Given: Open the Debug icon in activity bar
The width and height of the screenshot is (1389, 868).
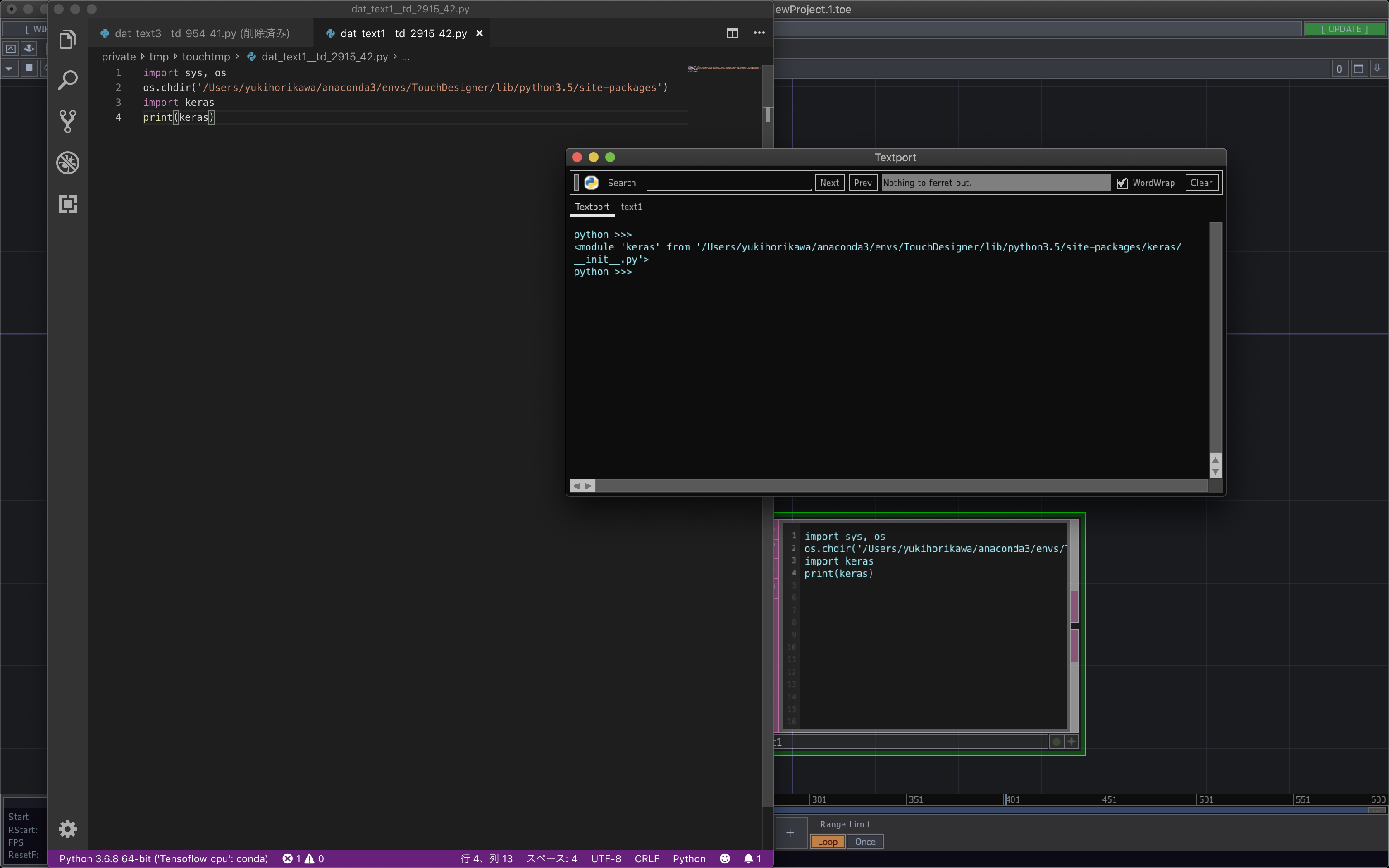Looking at the screenshot, I should 68,163.
